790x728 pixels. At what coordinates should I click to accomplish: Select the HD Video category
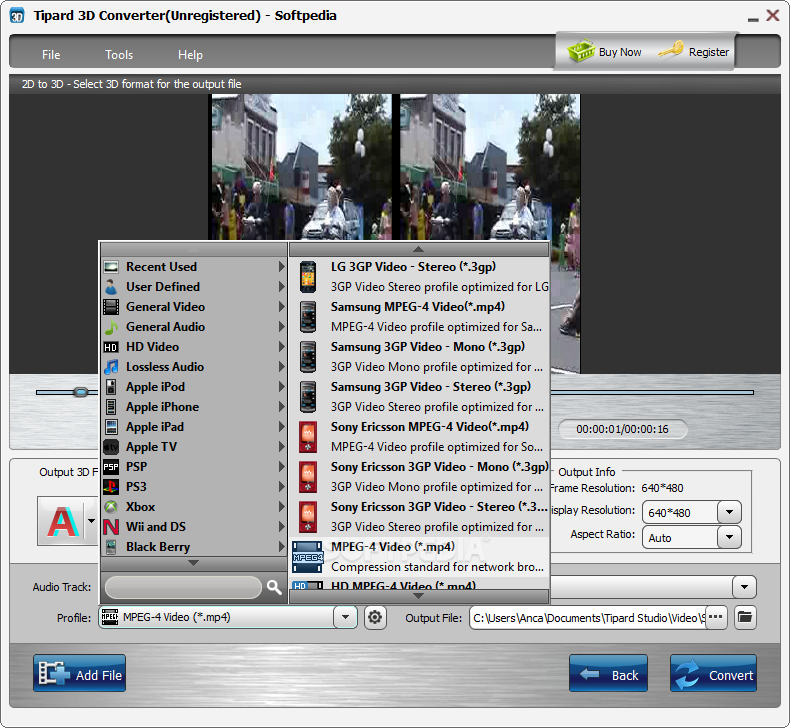tap(194, 347)
